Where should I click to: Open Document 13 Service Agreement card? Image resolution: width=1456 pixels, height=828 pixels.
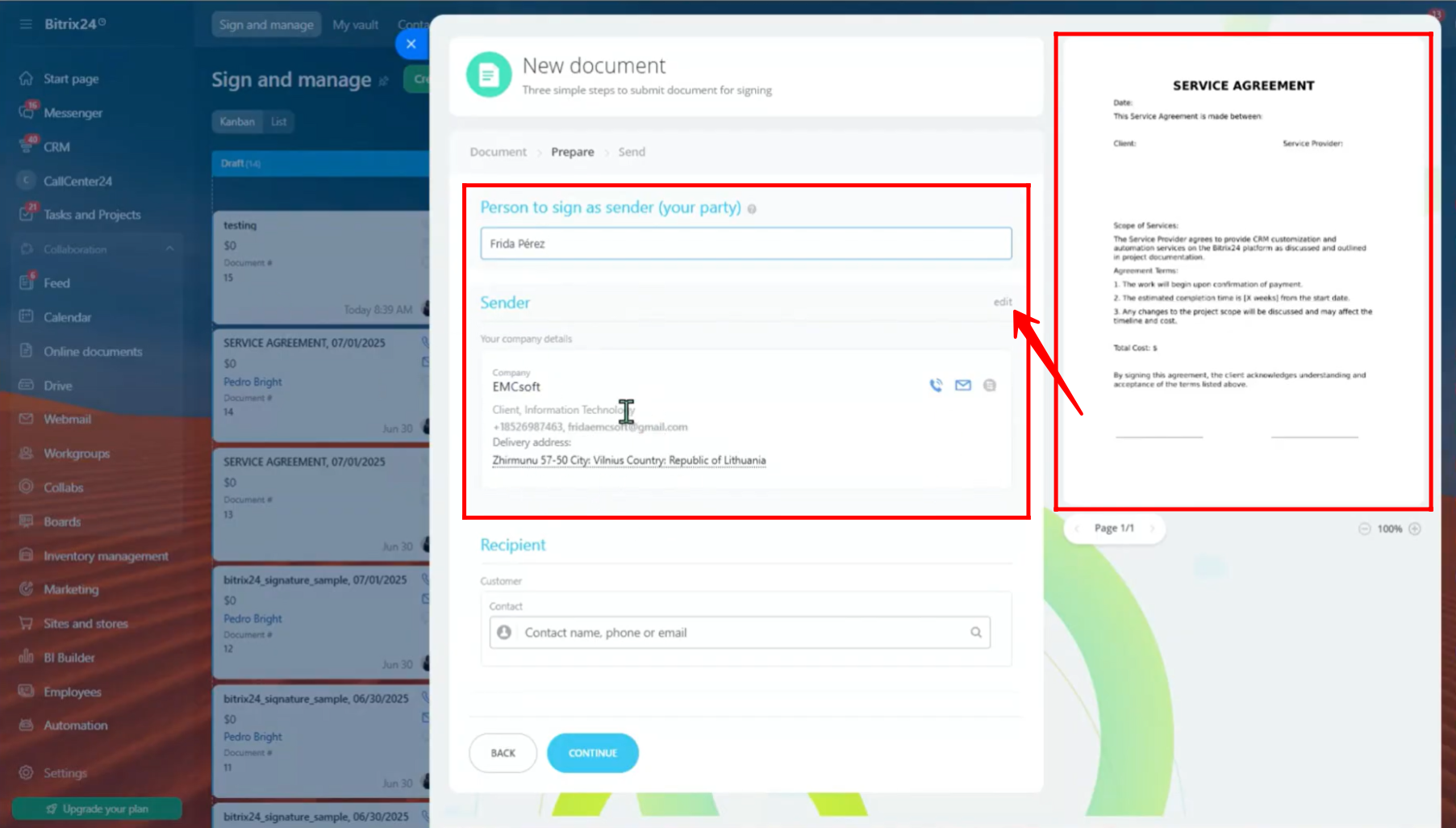point(321,504)
